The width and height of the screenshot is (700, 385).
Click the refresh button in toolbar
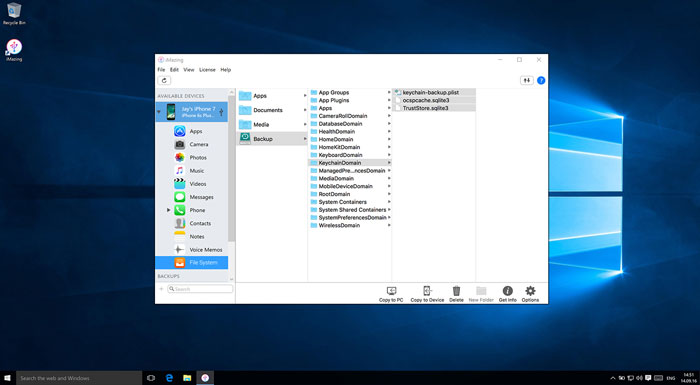click(164, 80)
